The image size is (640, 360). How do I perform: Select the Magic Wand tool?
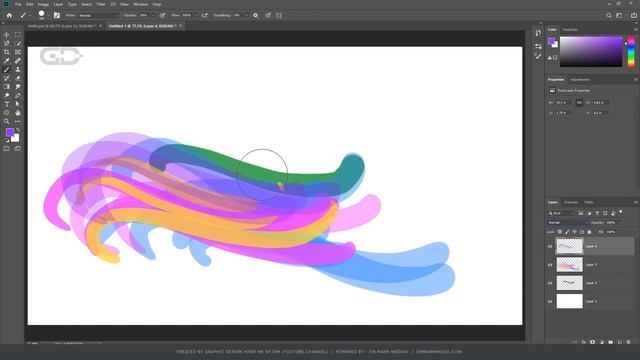18,43
